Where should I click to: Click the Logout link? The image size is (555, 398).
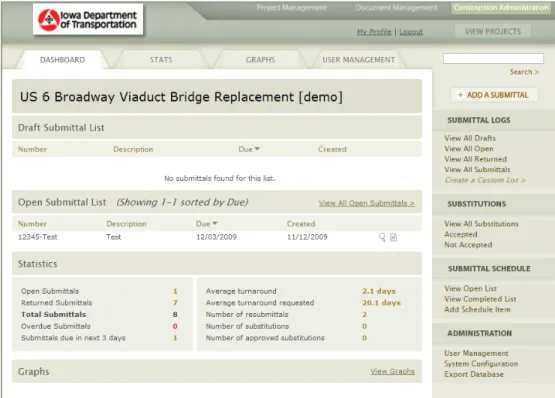411,32
